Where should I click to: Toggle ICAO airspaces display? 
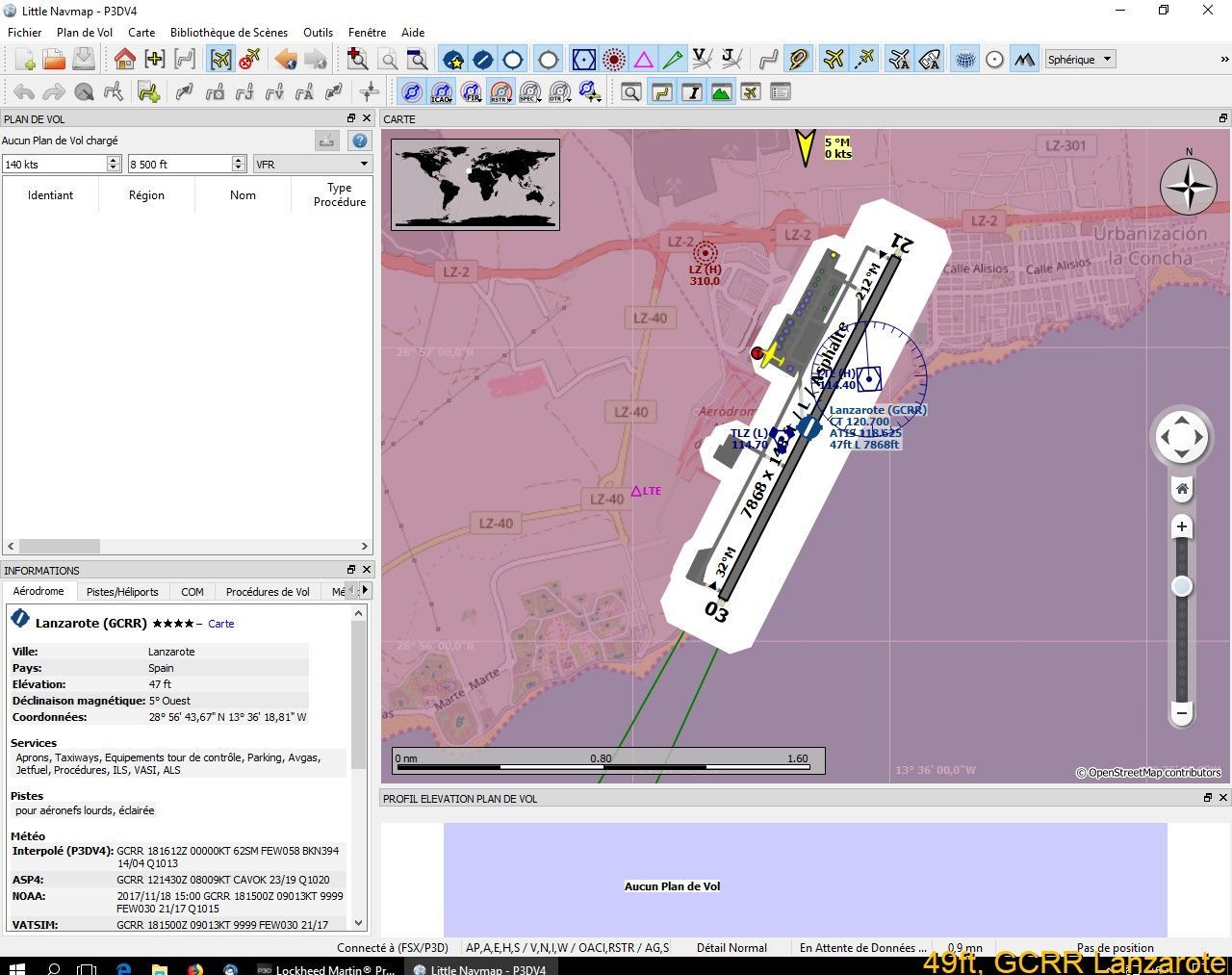click(441, 92)
